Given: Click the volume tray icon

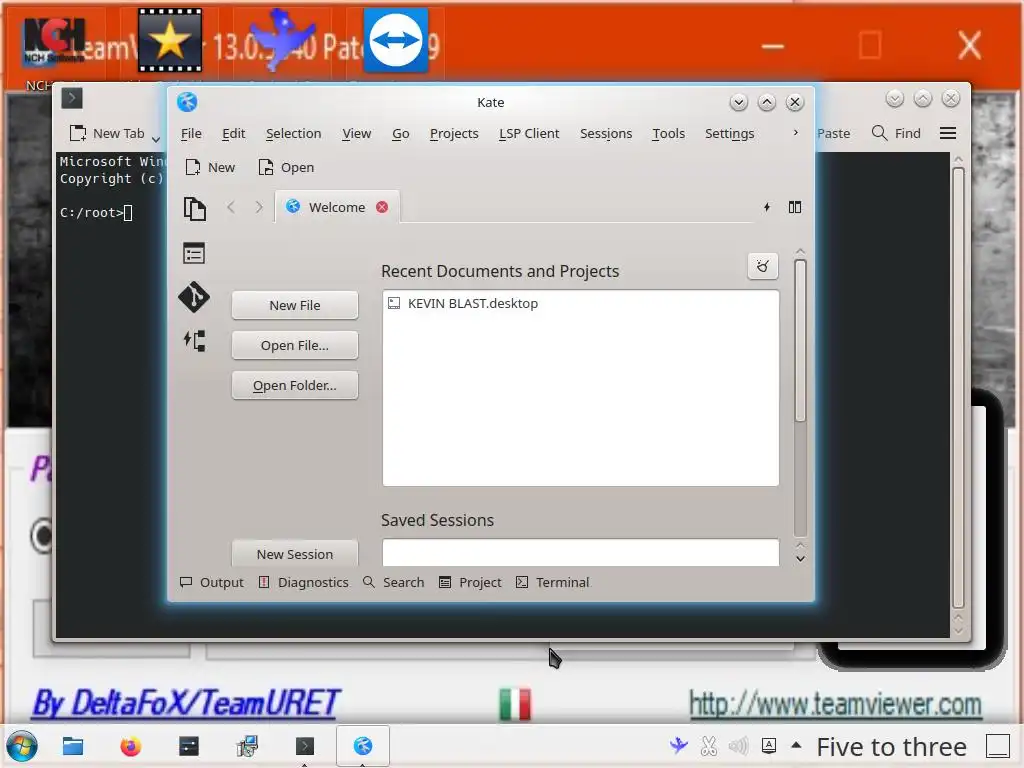Looking at the screenshot, I should (x=739, y=746).
